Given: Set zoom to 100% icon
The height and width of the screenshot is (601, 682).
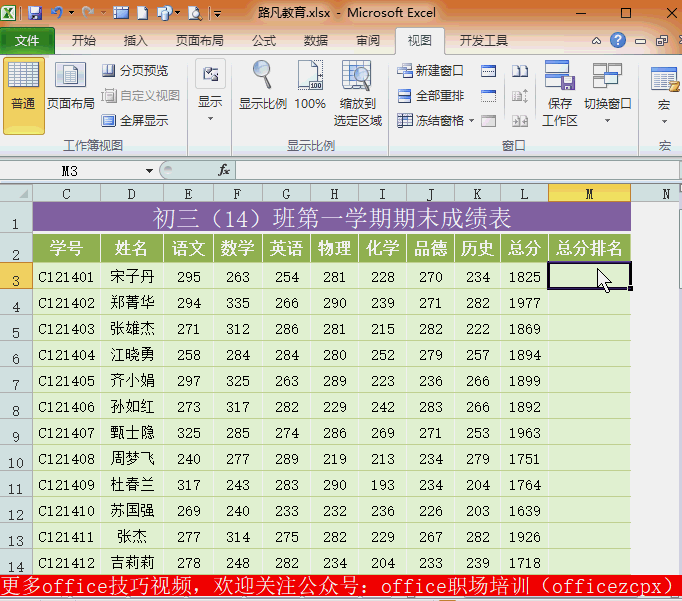Looking at the screenshot, I should (310, 86).
